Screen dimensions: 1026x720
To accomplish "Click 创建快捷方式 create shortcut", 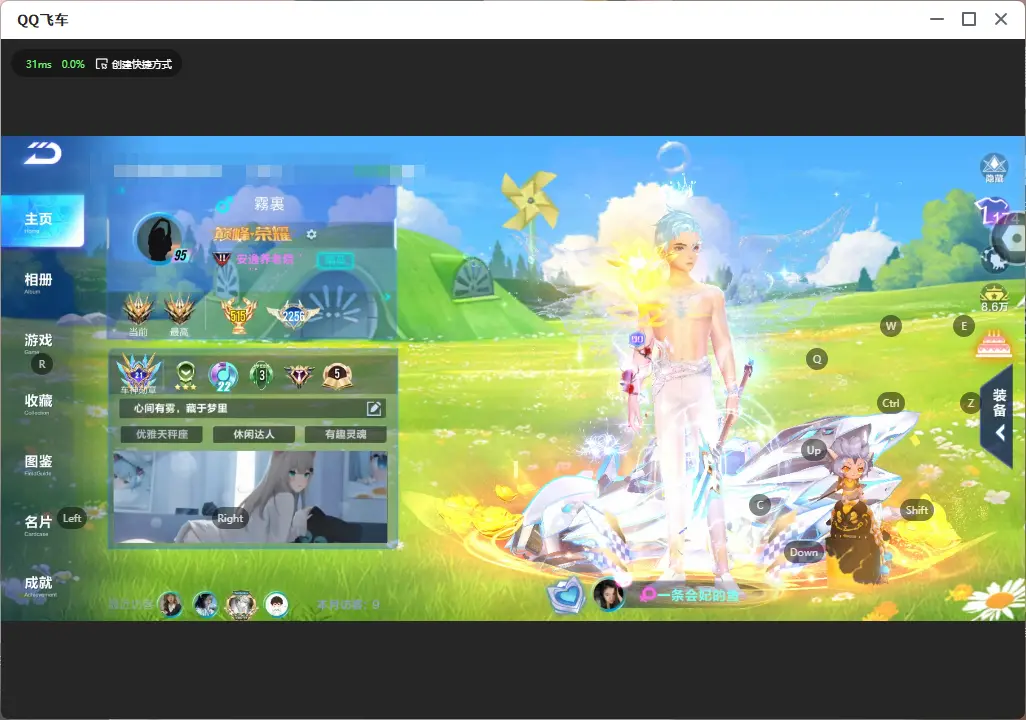I will tap(134, 64).
